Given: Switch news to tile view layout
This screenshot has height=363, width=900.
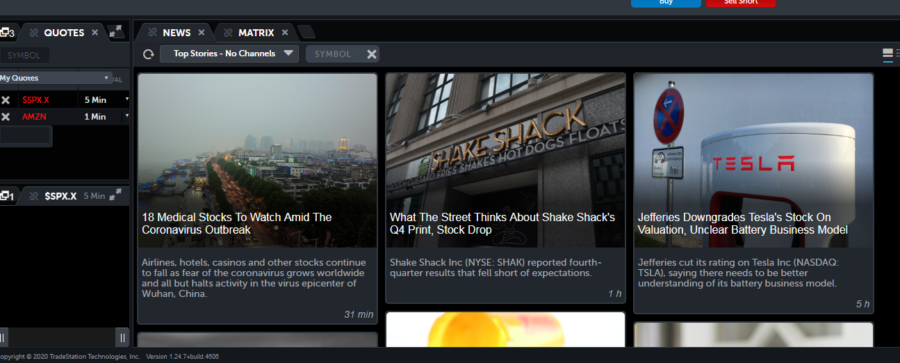Looking at the screenshot, I should [x=887, y=54].
